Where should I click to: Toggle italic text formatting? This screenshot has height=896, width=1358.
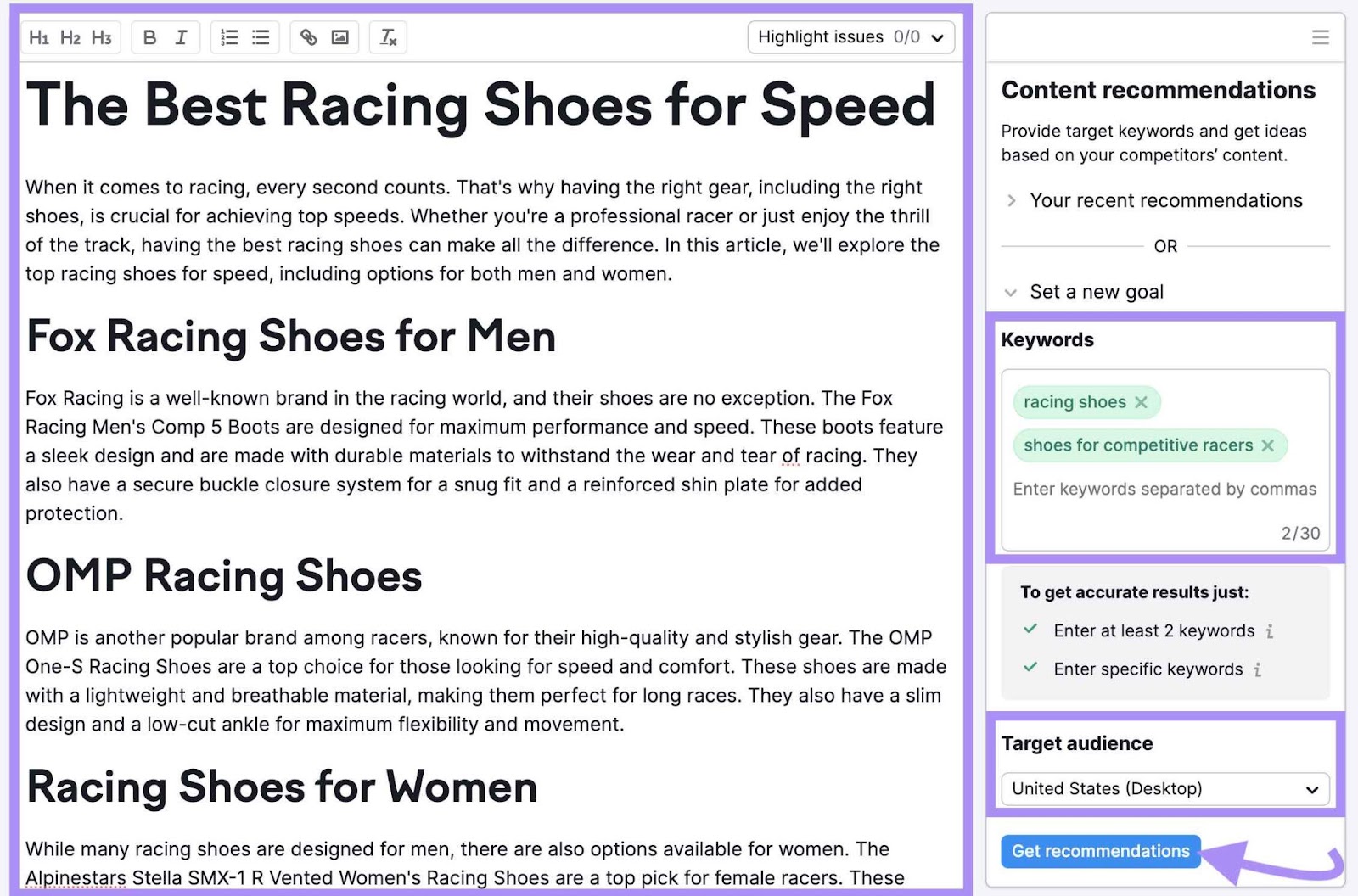click(181, 36)
